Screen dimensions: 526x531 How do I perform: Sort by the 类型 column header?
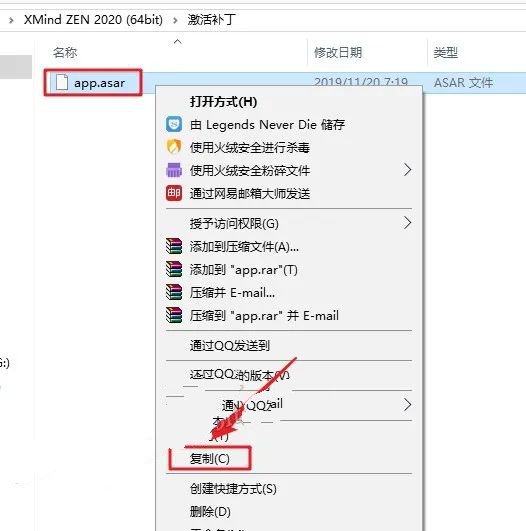[446, 52]
